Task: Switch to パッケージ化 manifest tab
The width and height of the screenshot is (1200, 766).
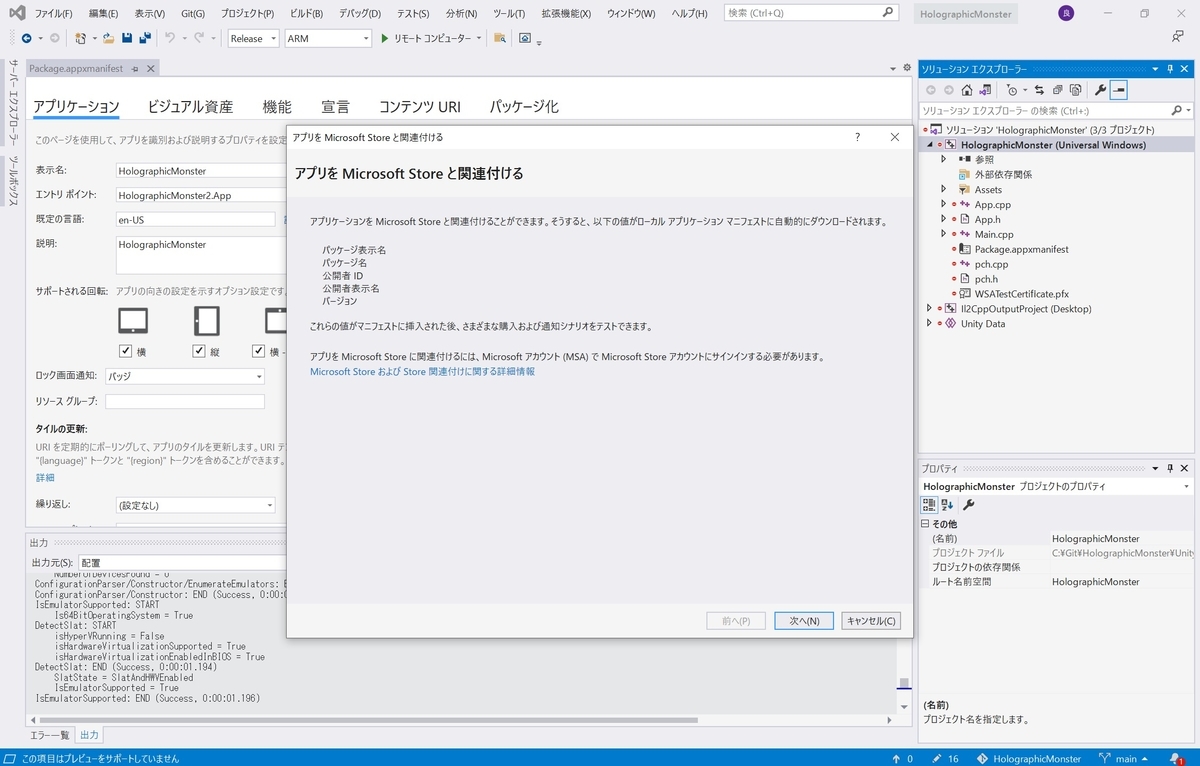Action: coord(524,107)
